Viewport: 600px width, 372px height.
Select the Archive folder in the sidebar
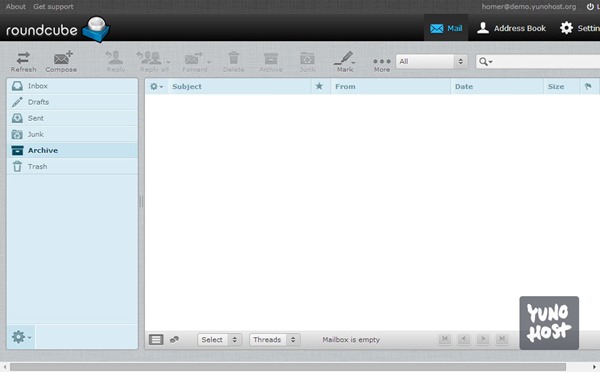click(x=72, y=150)
